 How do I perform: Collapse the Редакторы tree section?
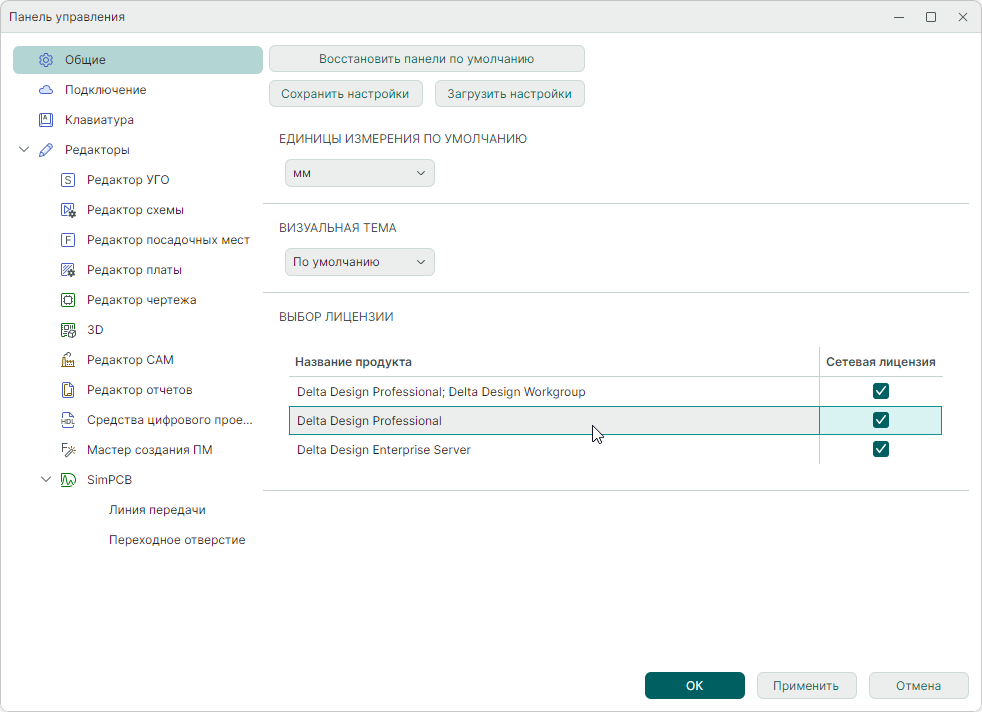click(24, 150)
